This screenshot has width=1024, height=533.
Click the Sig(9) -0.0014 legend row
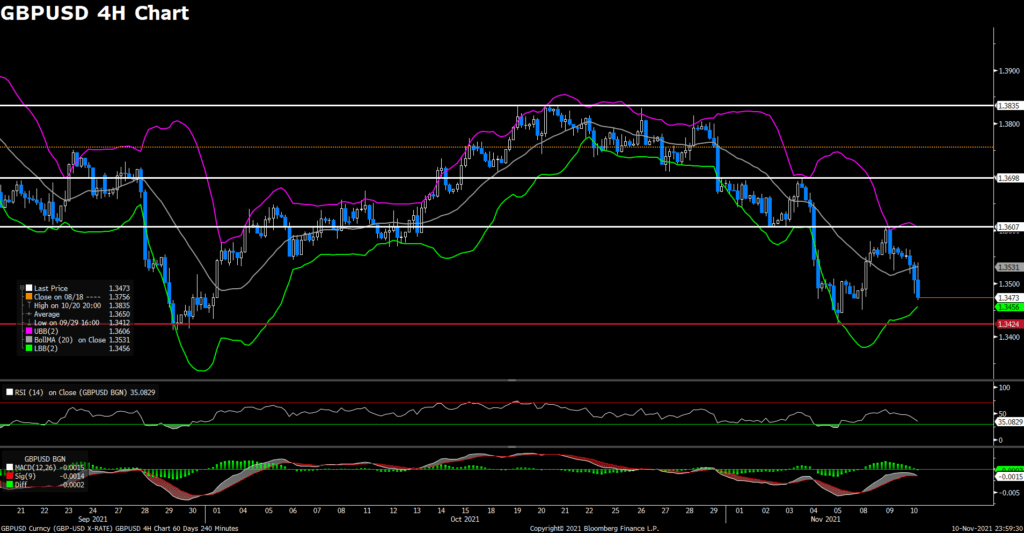click(x=45, y=476)
